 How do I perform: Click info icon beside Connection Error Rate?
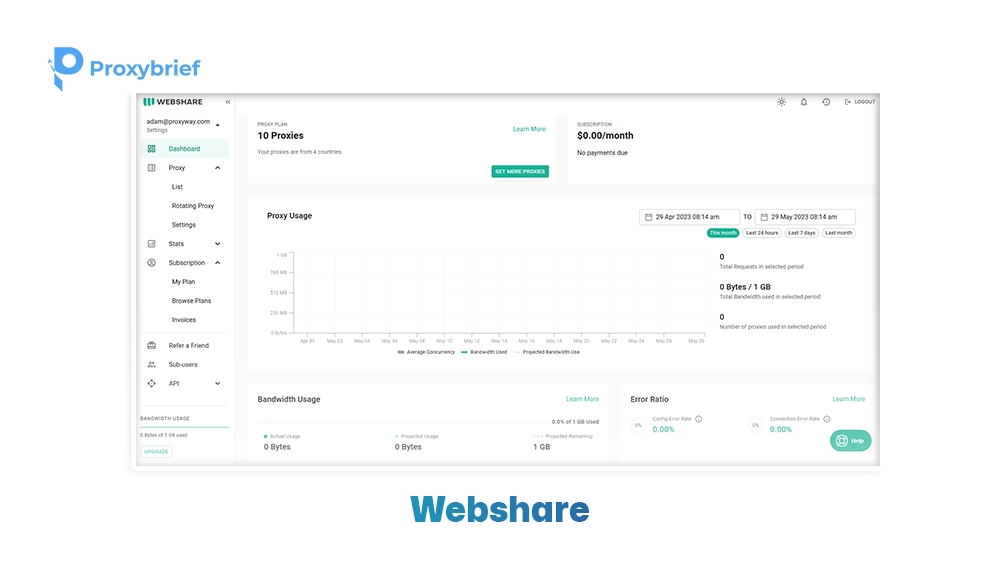pos(827,419)
